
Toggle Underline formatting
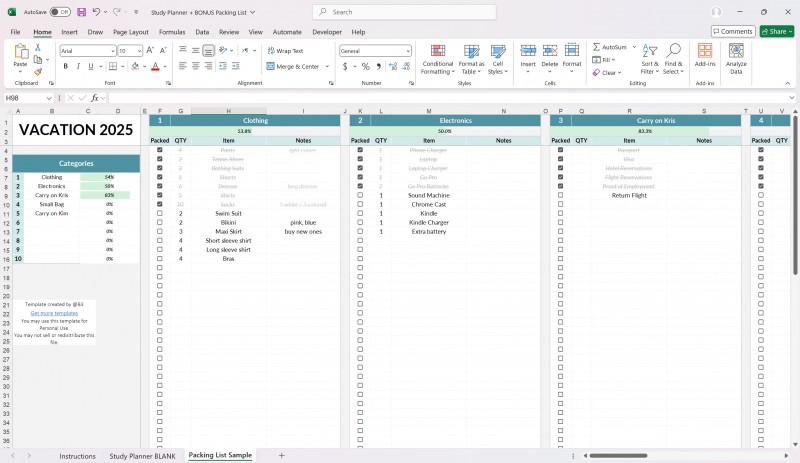pyautogui.click(x=91, y=66)
